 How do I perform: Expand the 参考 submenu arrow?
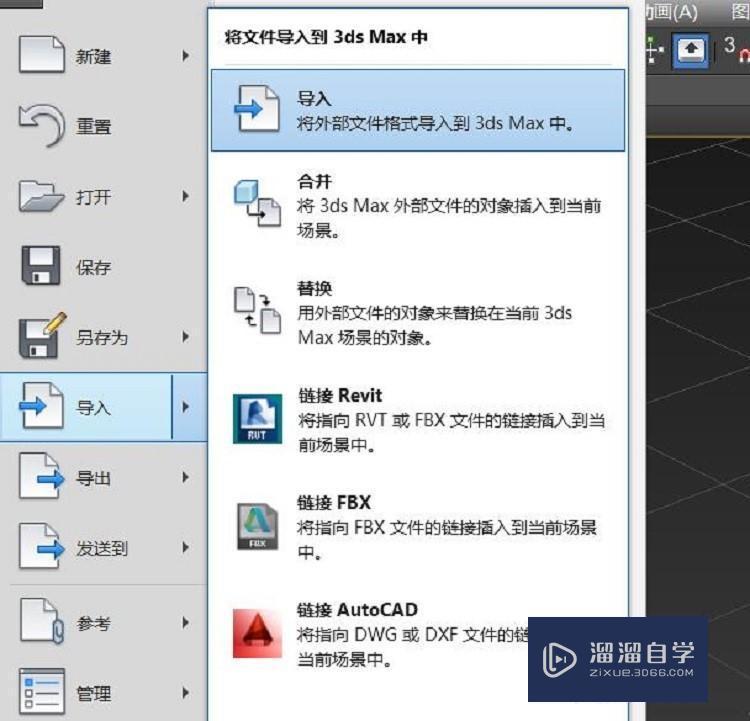[x=186, y=622]
